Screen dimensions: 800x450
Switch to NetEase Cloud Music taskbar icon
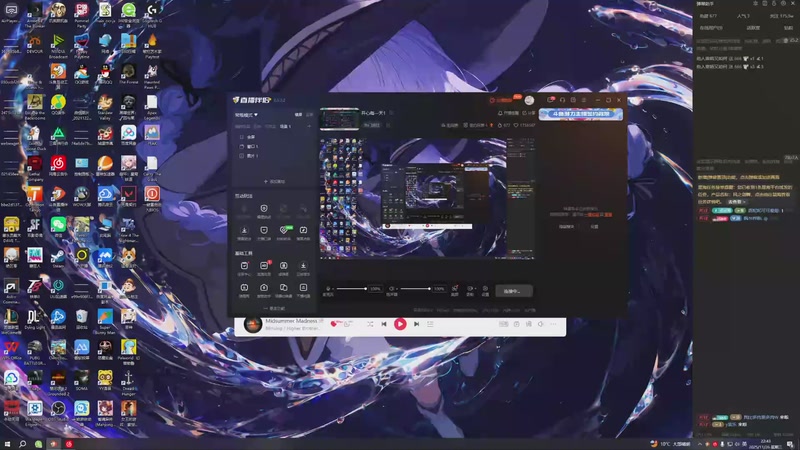(69, 444)
